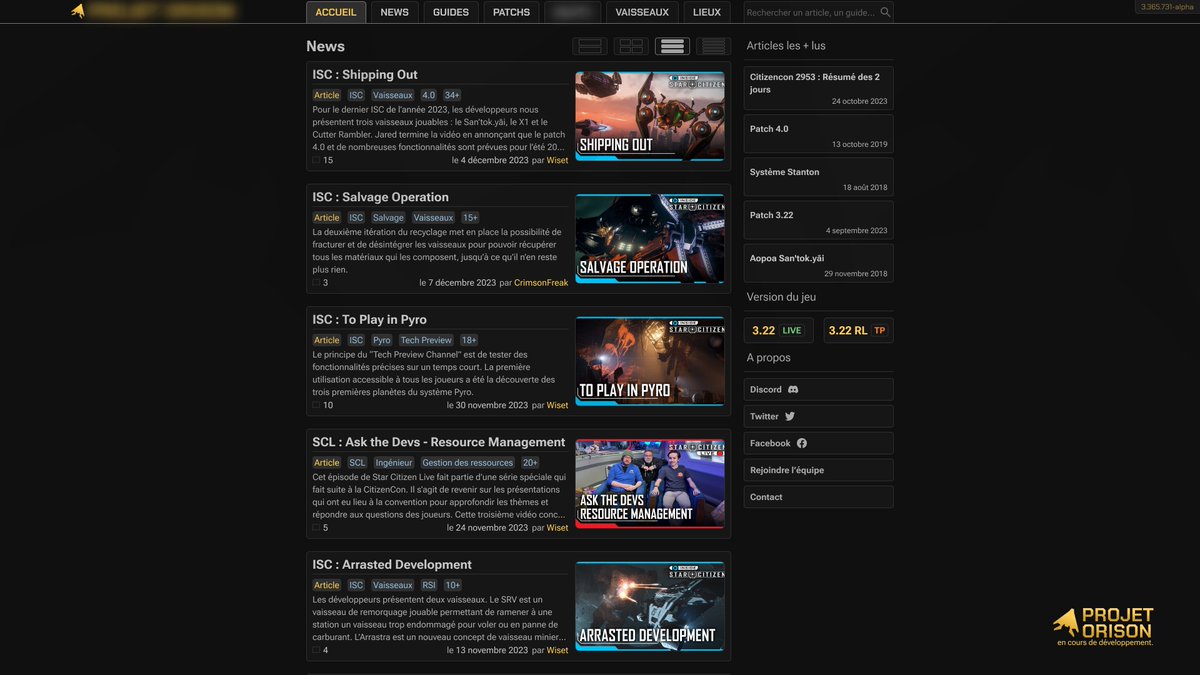Viewport: 1200px width, 675px height.
Task: Click the search magnifier icon
Action: (885, 13)
